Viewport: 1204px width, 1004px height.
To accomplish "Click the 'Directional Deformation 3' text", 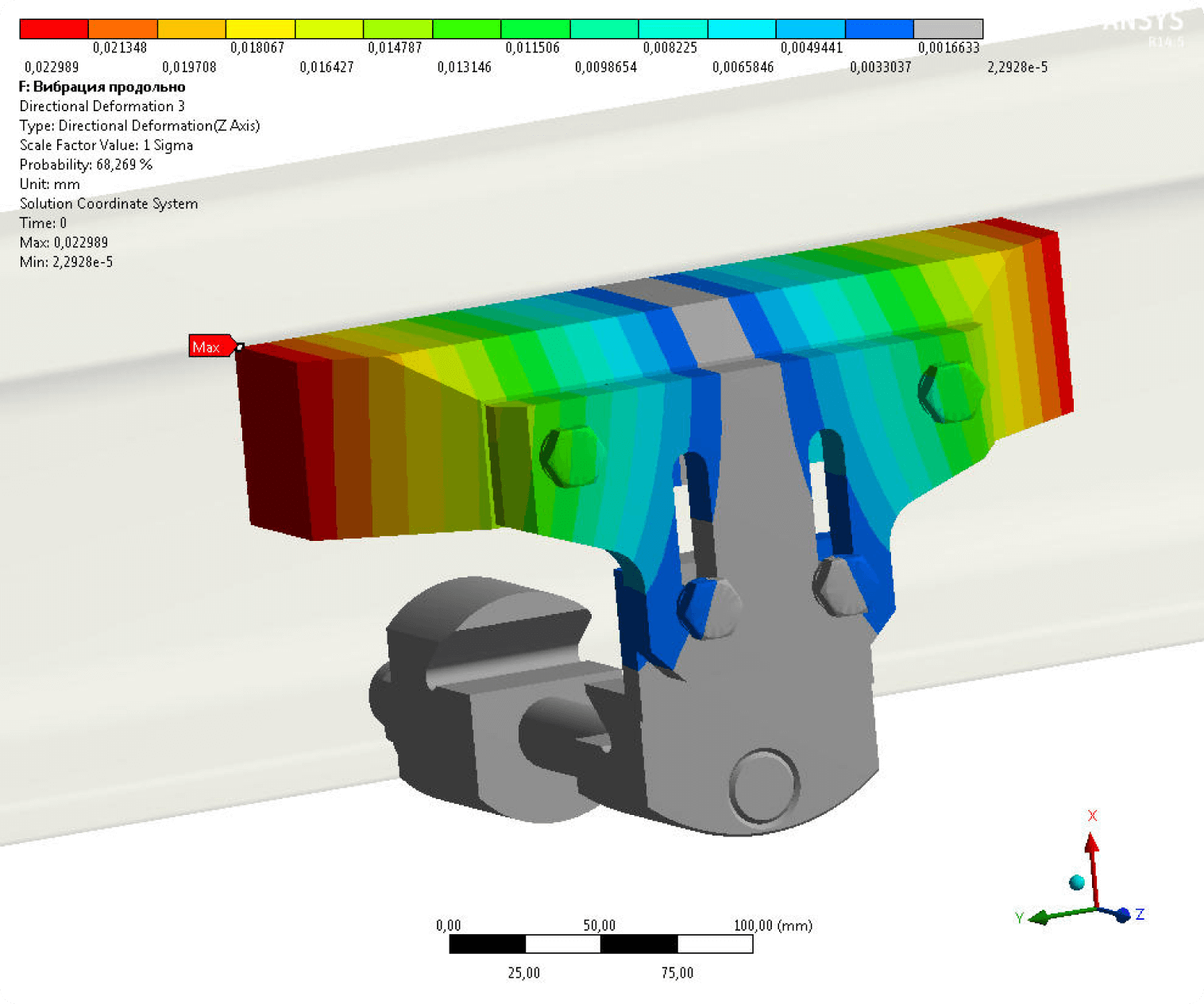I will (102, 106).
